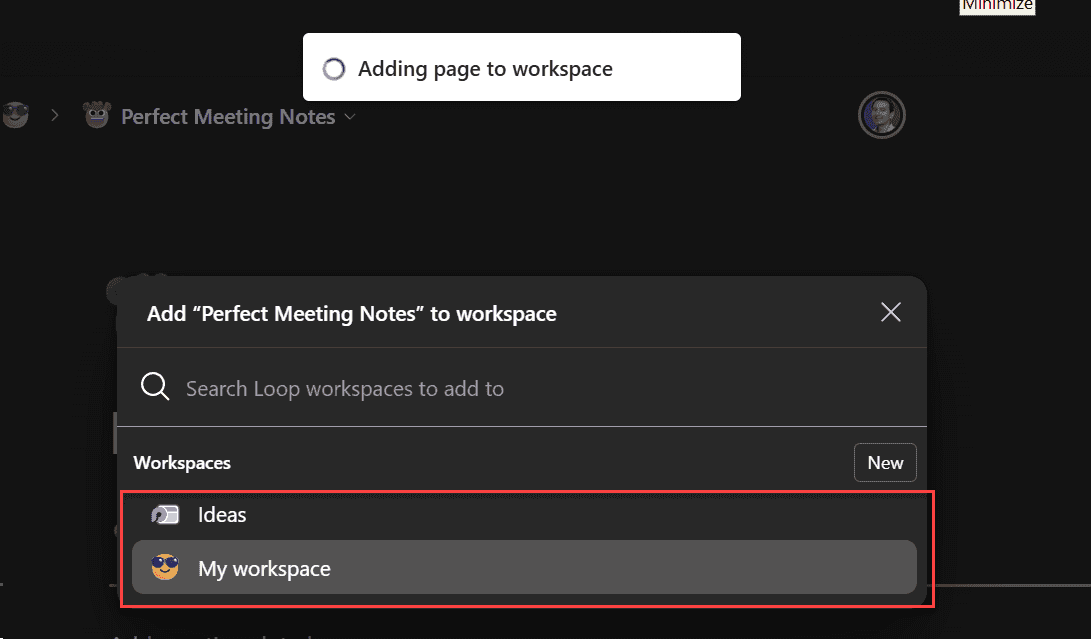The height and width of the screenshot is (639, 1091).
Task: Click the Perfect Meeting Notes page emoji icon
Action: coord(97,116)
